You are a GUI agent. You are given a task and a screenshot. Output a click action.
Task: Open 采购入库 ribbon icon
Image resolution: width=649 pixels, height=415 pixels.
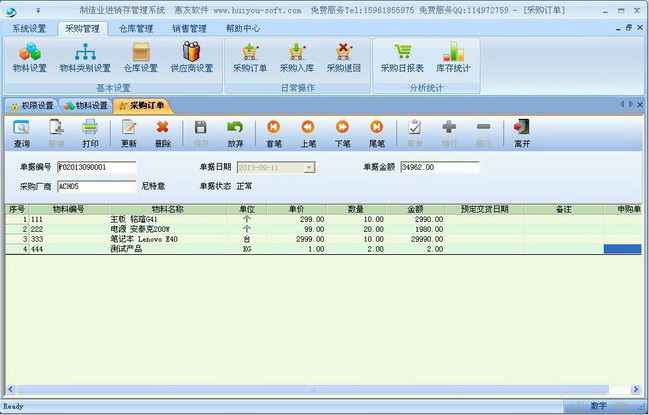[x=297, y=58]
